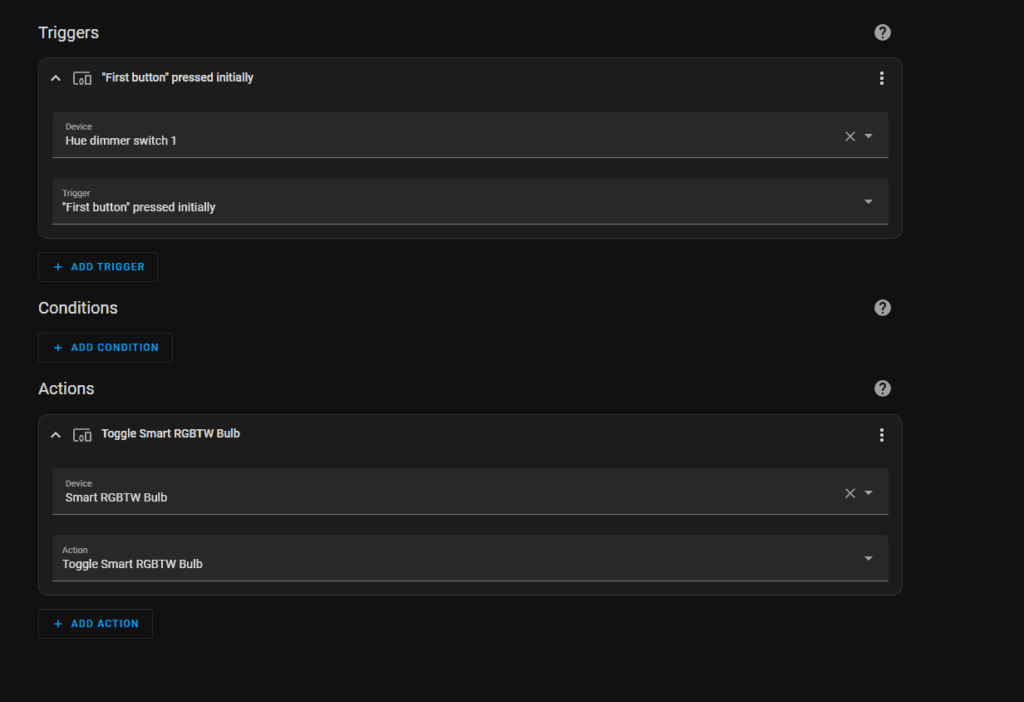This screenshot has width=1024, height=702.
Task: Expand the Trigger type dropdown
Action: click(868, 202)
